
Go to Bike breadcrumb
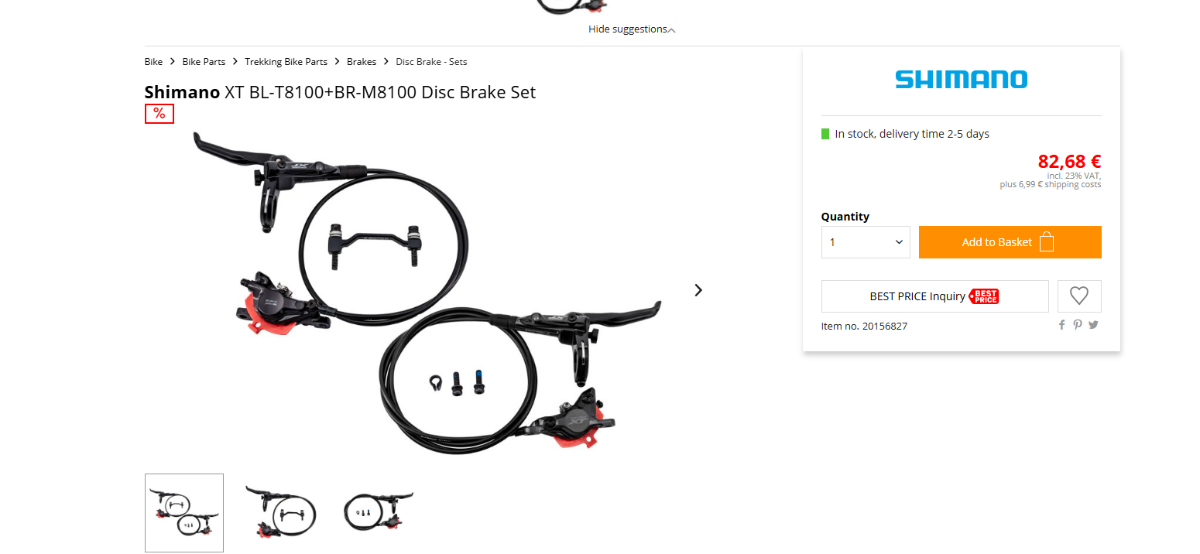point(153,62)
